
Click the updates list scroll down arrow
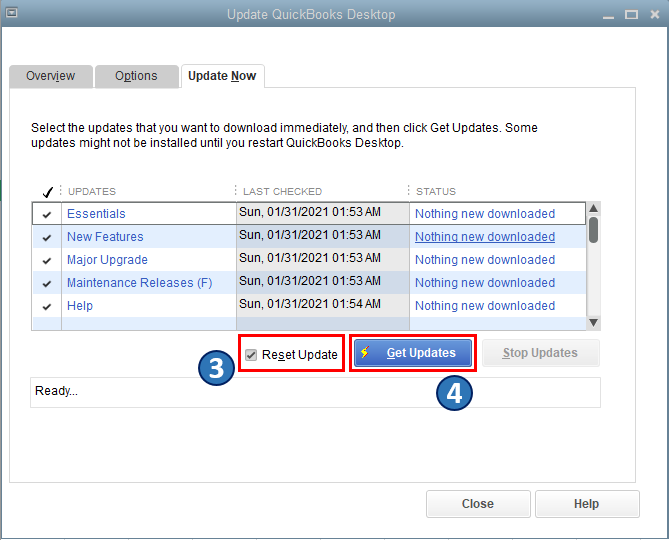pyautogui.click(x=593, y=322)
